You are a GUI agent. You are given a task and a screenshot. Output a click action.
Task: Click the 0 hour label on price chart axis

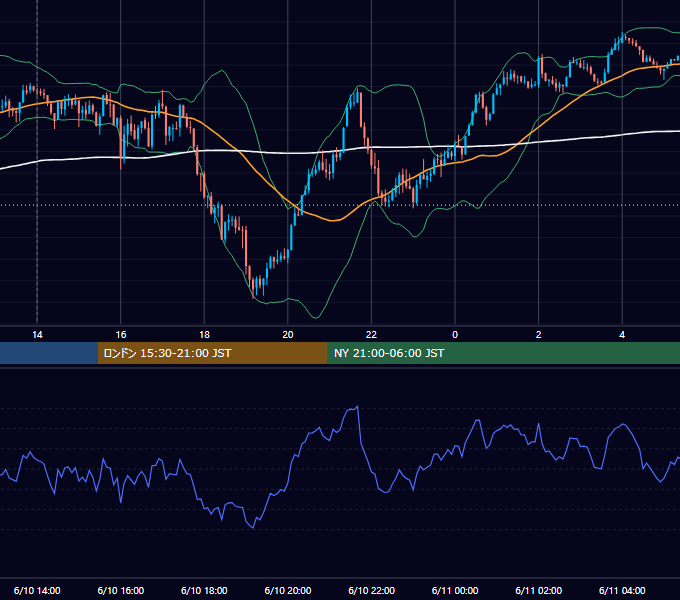[455, 335]
